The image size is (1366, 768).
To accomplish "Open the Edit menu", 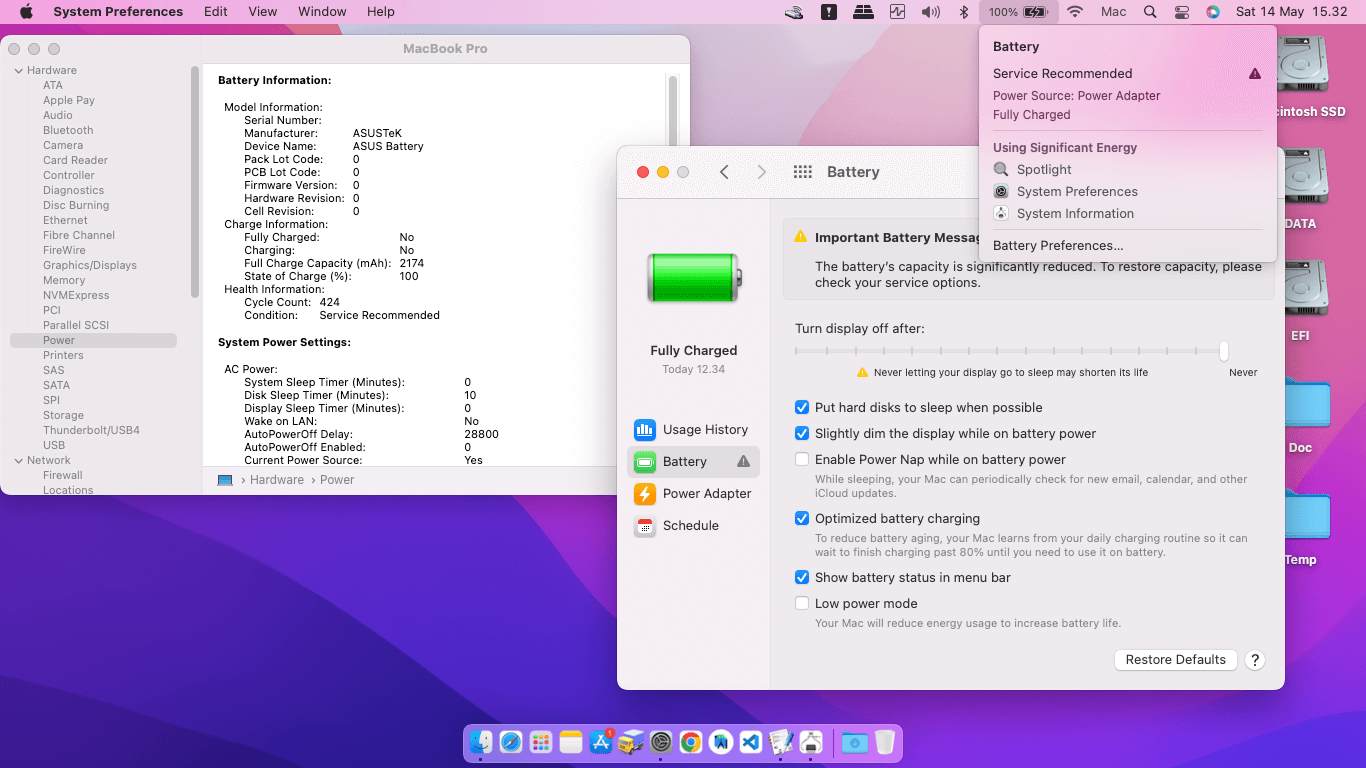I will (x=215, y=12).
